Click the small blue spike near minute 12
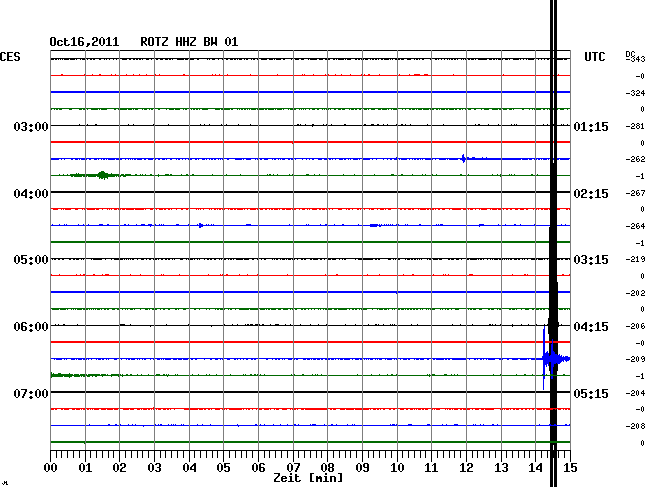650x494 pixels. 463,158
